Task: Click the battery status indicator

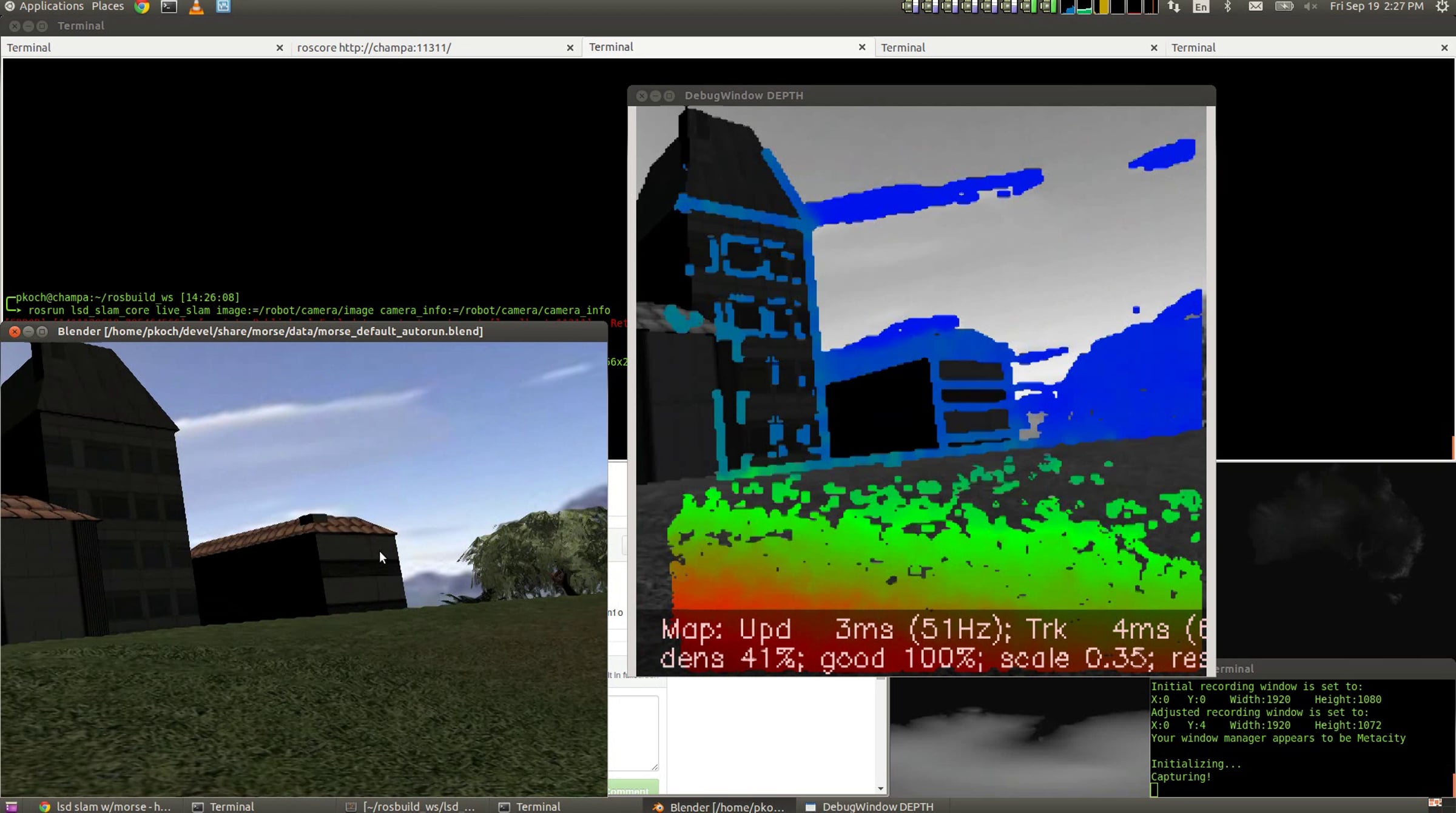Action: pos(1284,7)
